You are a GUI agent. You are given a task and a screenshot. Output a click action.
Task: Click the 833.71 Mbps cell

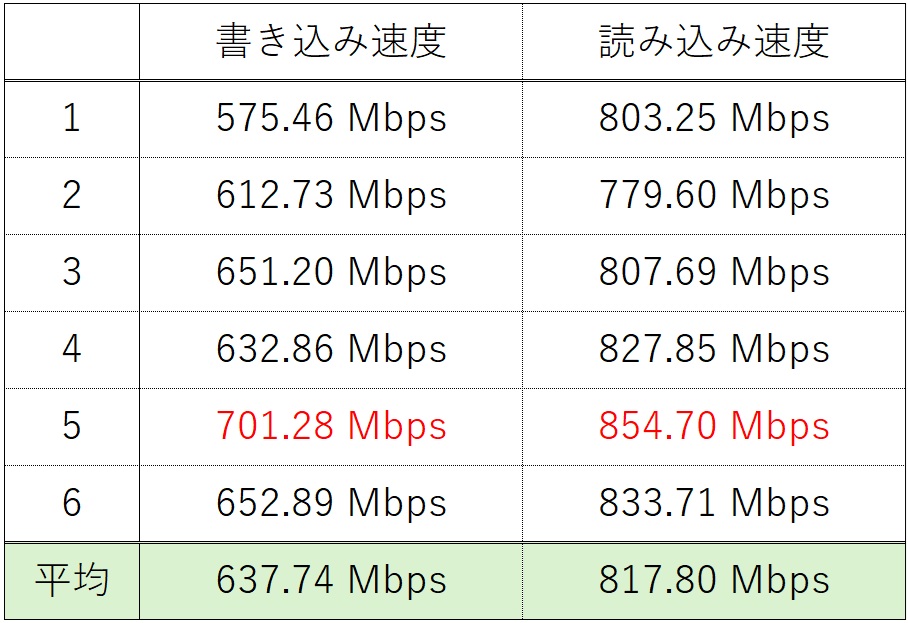coord(714,503)
